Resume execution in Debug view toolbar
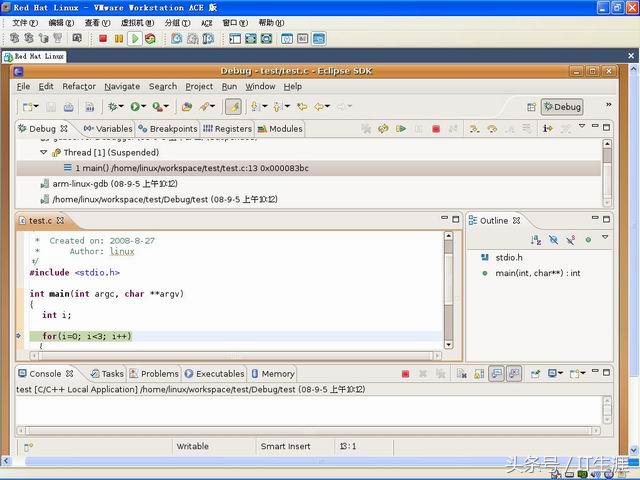Viewport: 640px width, 480px height. point(401,129)
